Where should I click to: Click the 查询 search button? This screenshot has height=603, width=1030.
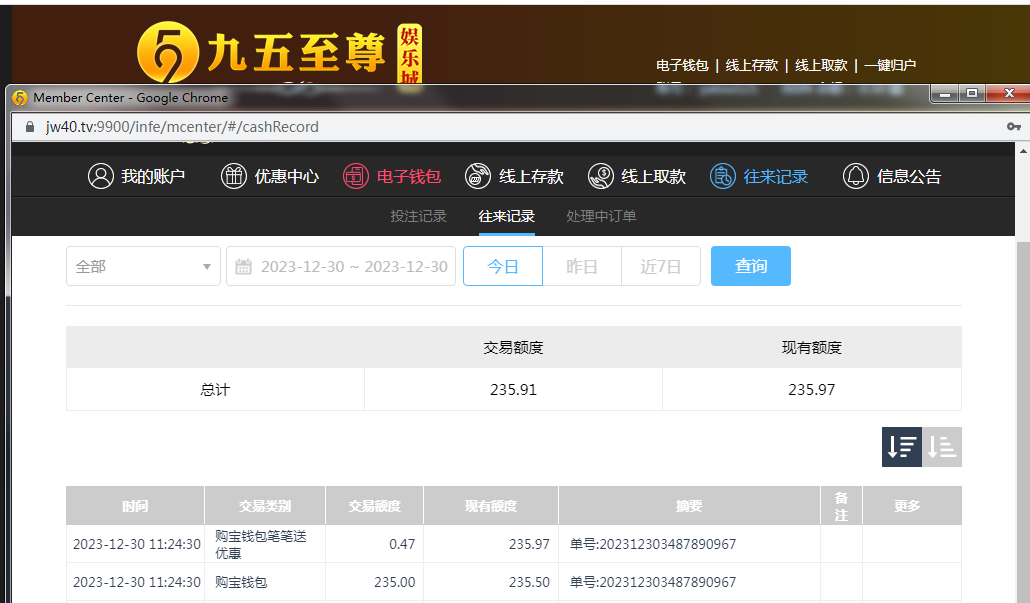point(751,266)
